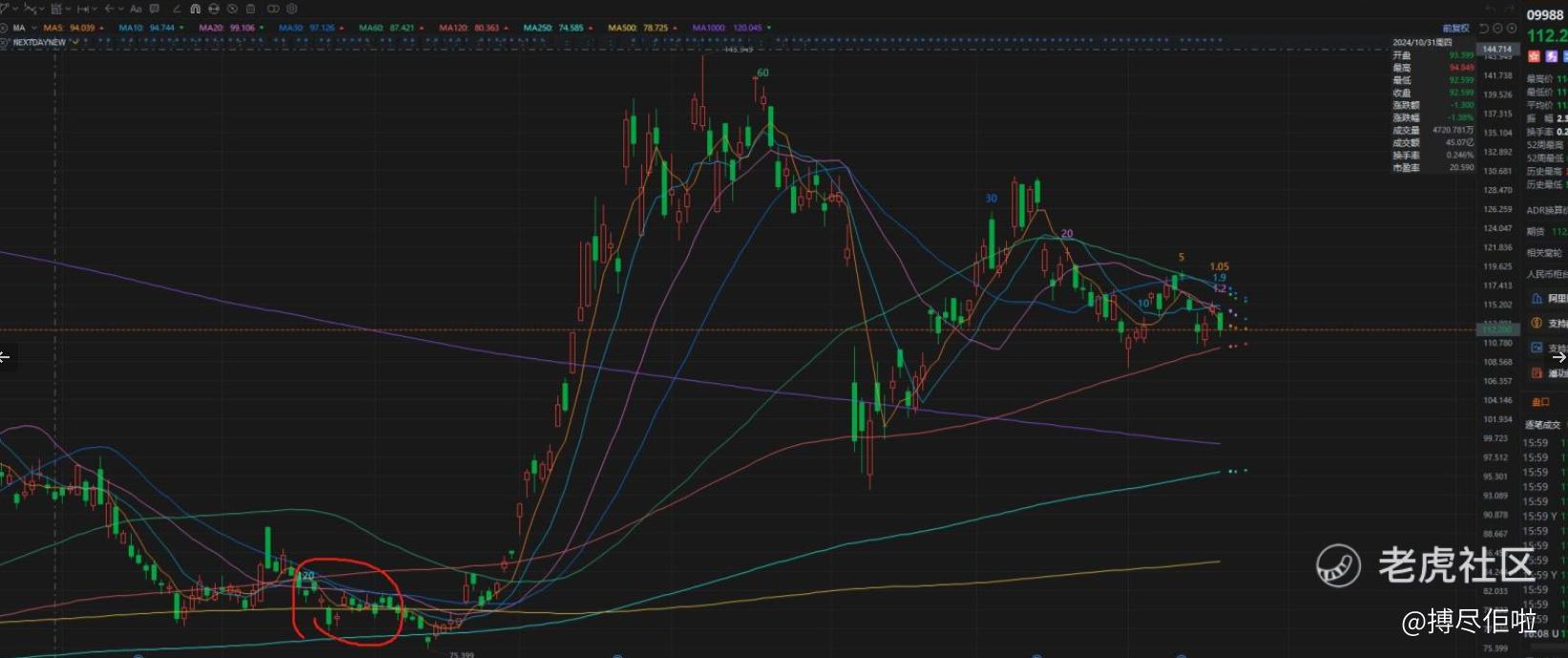Screen dimensions: 1568x658
Task: Click the back arrow tool in toolbar
Action: tap(110, 9)
